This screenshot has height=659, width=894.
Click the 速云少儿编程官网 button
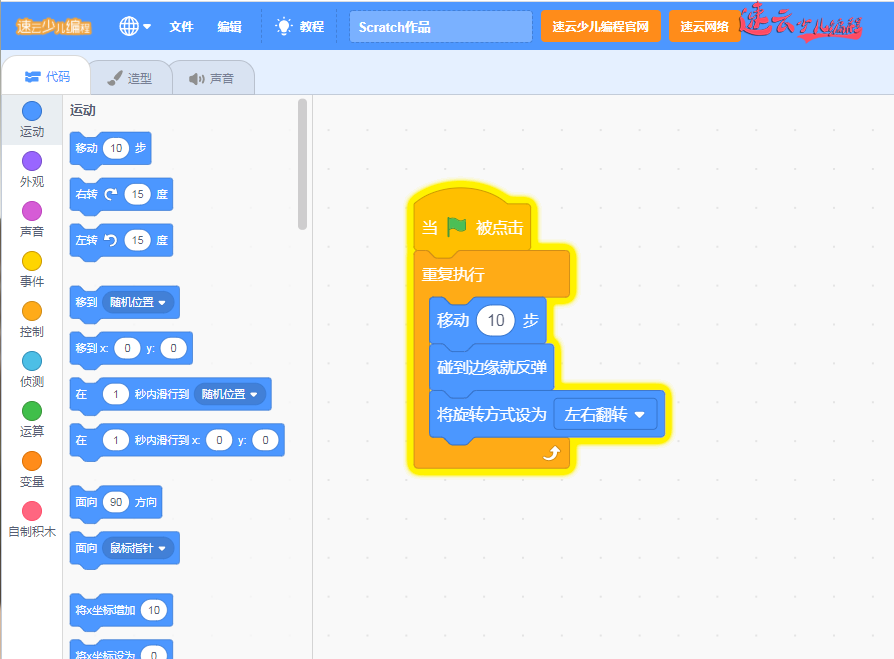click(x=601, y=27)
